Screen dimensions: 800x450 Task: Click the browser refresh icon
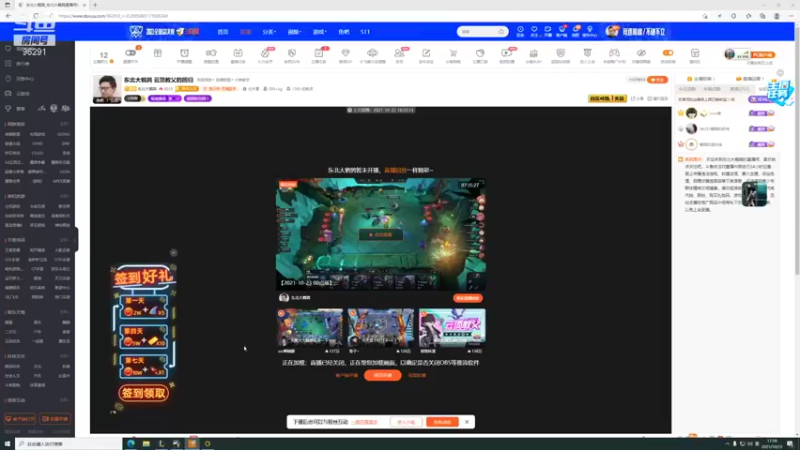point(36,16)
